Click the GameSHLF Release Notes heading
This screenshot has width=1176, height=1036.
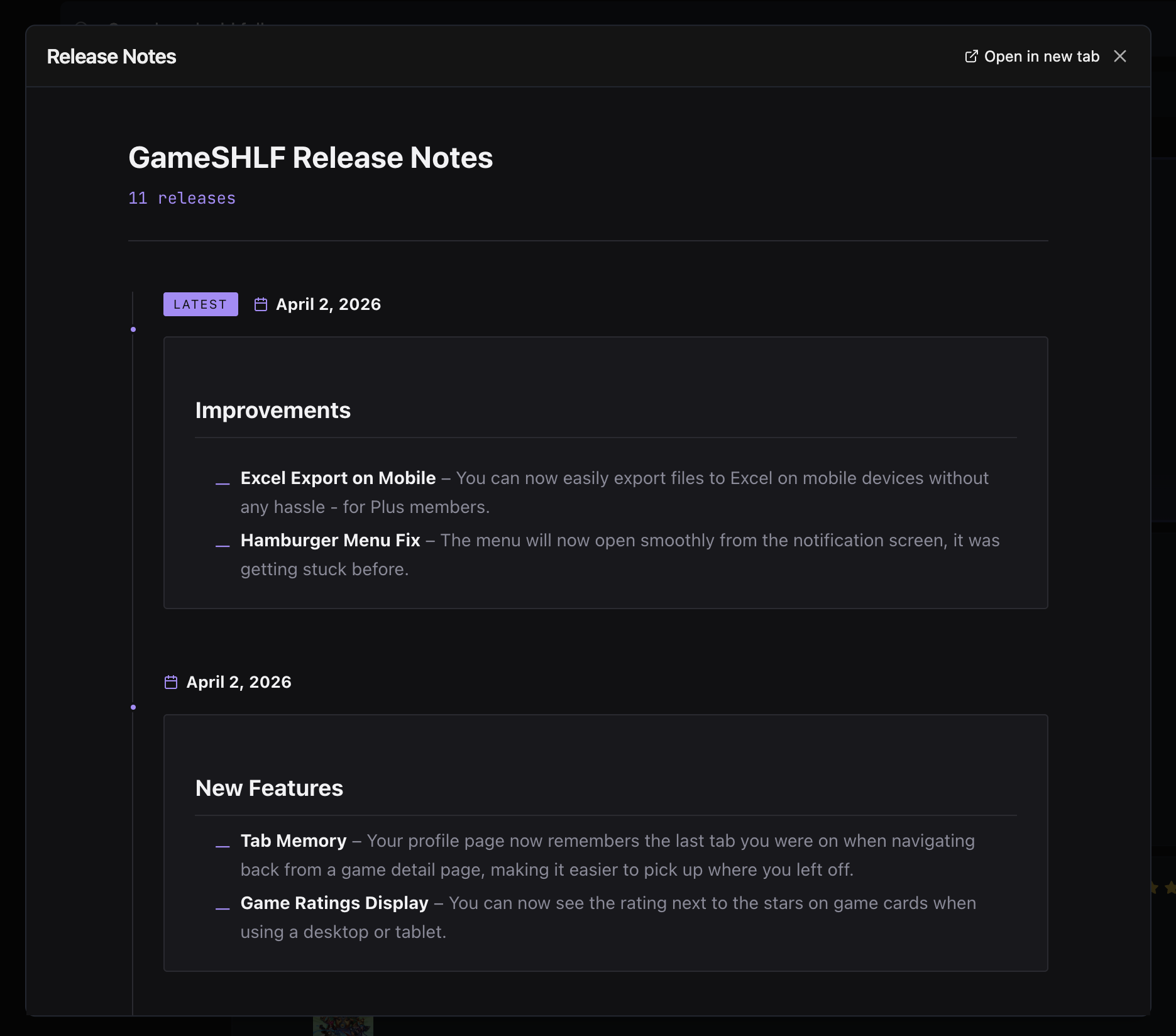pos(310,158)
